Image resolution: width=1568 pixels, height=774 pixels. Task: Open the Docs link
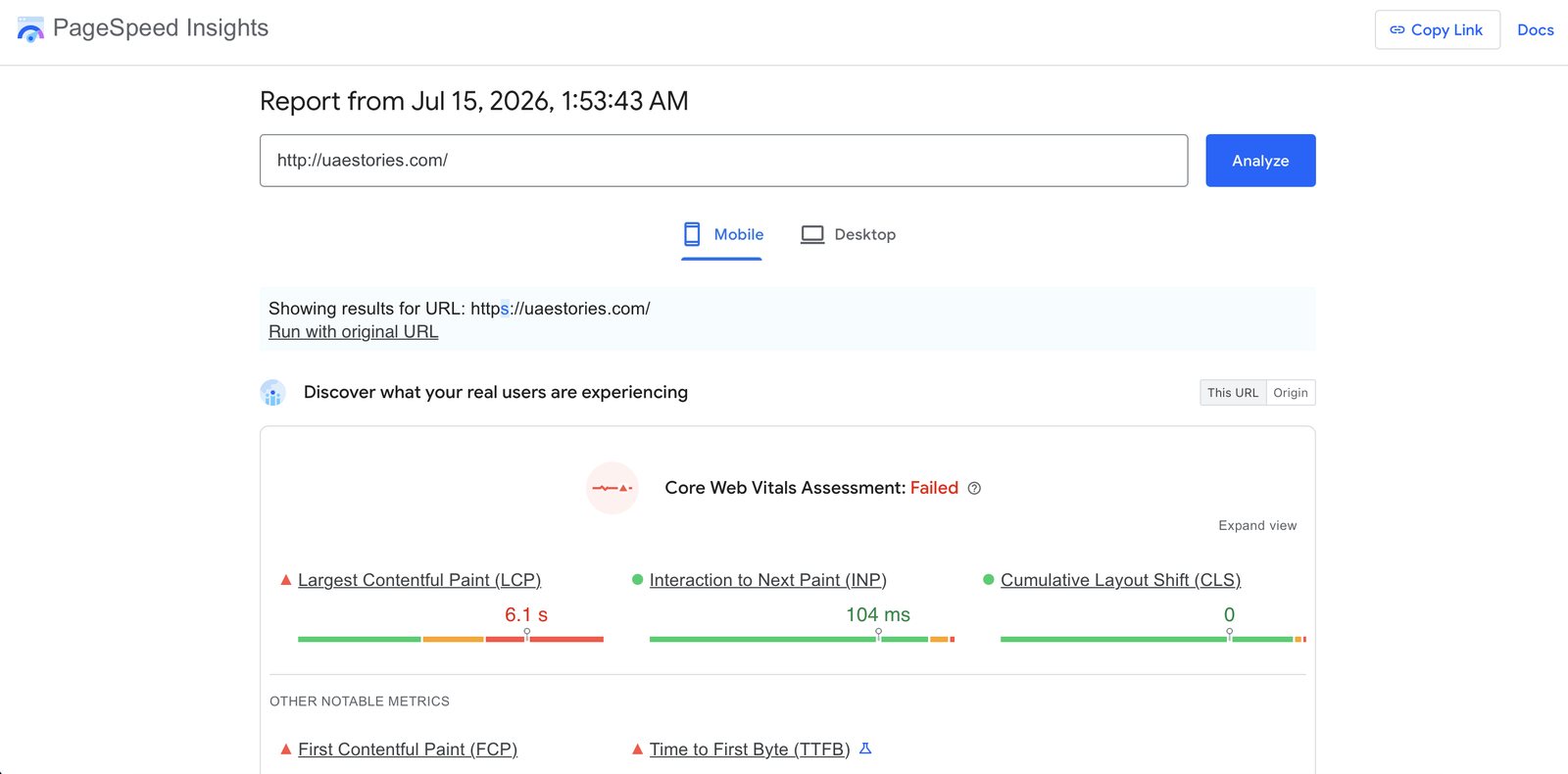[1536, 30]
